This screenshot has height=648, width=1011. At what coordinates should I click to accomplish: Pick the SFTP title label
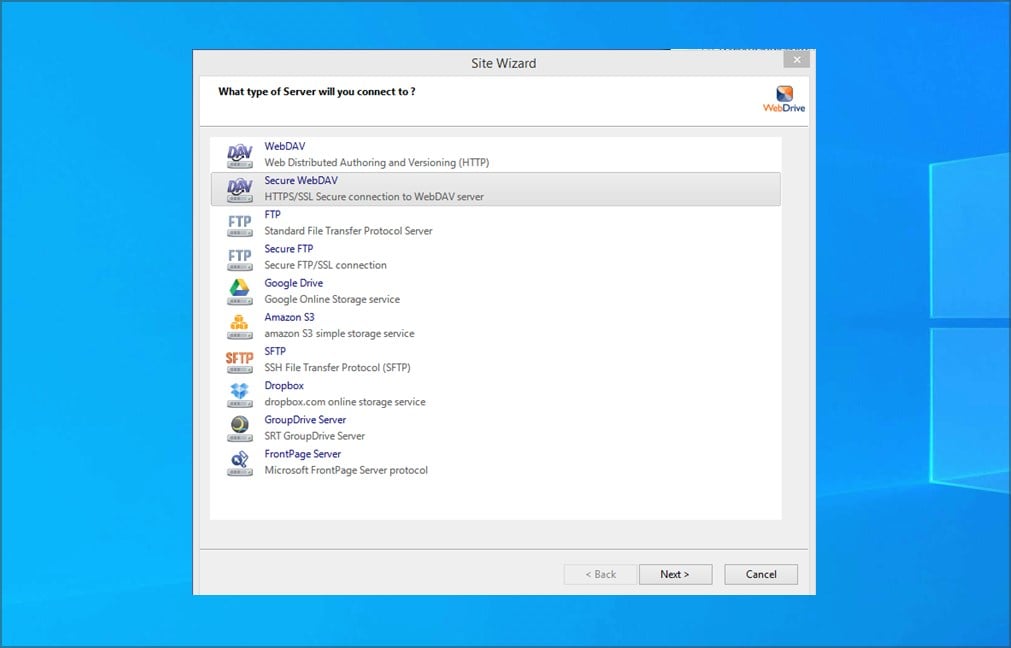275,351
